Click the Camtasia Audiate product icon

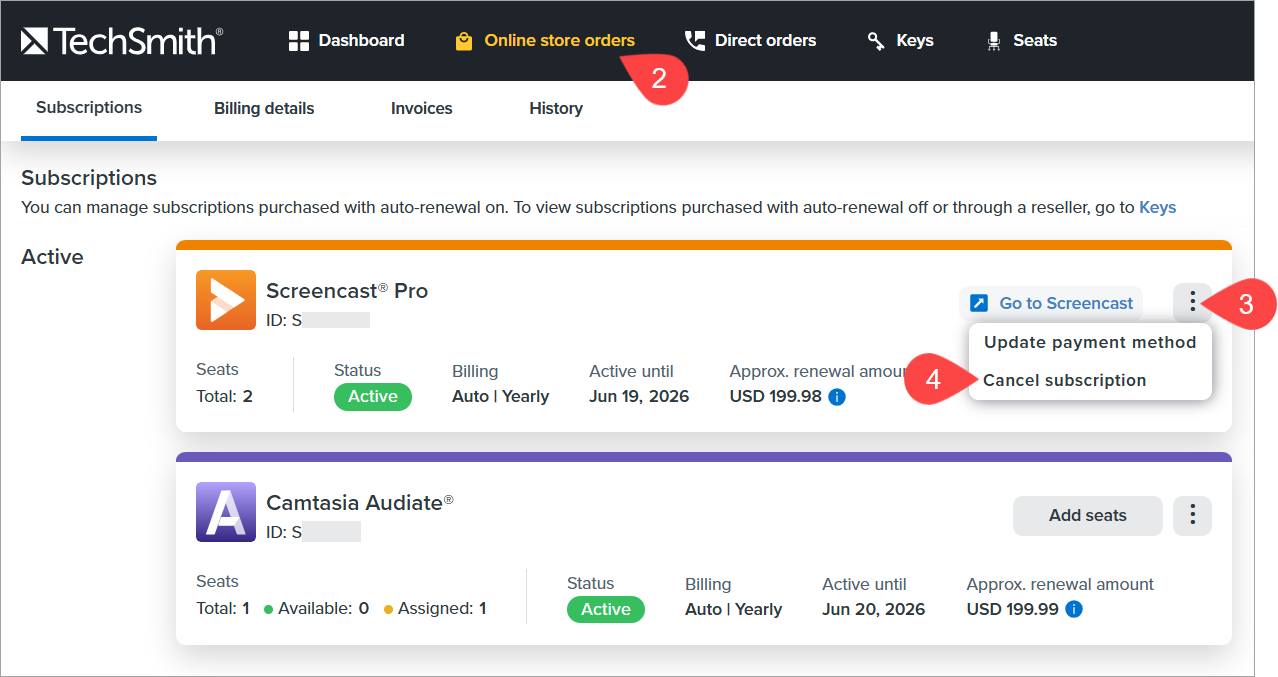(226, 512)
